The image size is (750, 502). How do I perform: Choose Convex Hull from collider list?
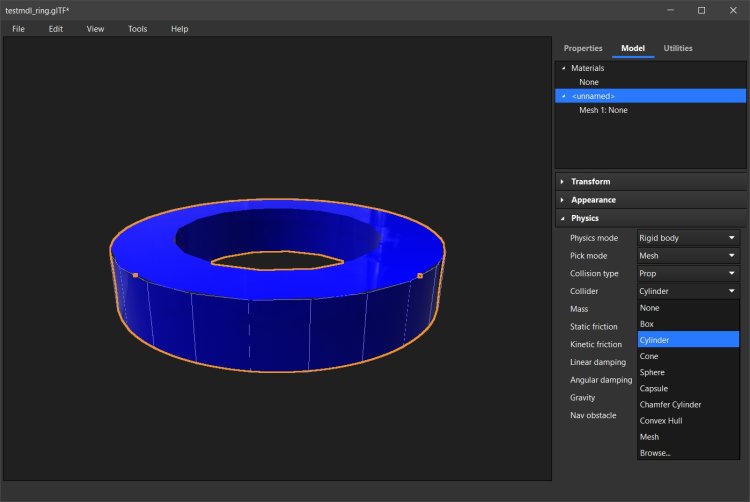pyautogui.click(x=662, y=421)
